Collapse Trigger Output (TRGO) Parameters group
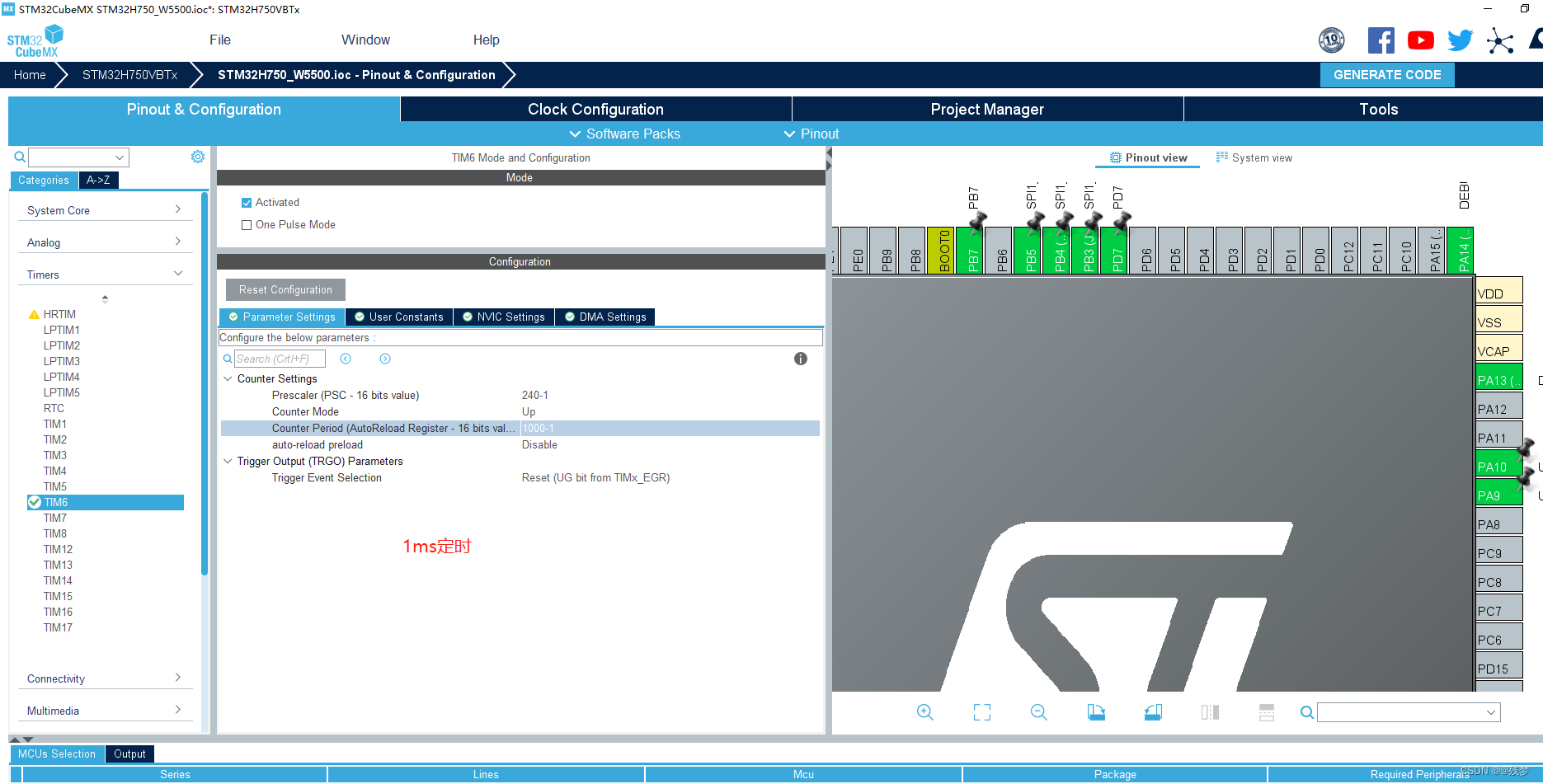The image size is (1543, 784). 228,461
